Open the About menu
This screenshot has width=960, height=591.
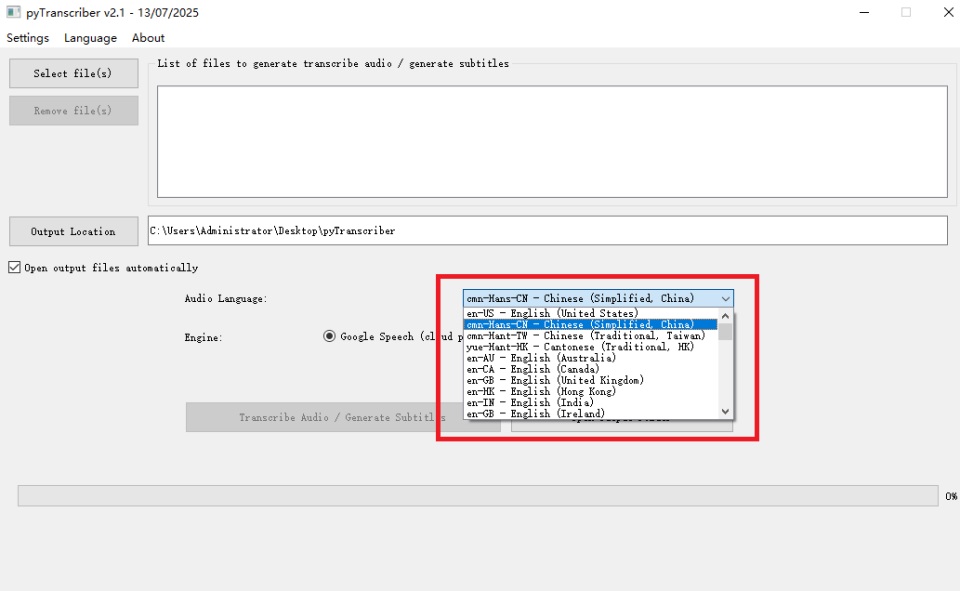point(148,38)
